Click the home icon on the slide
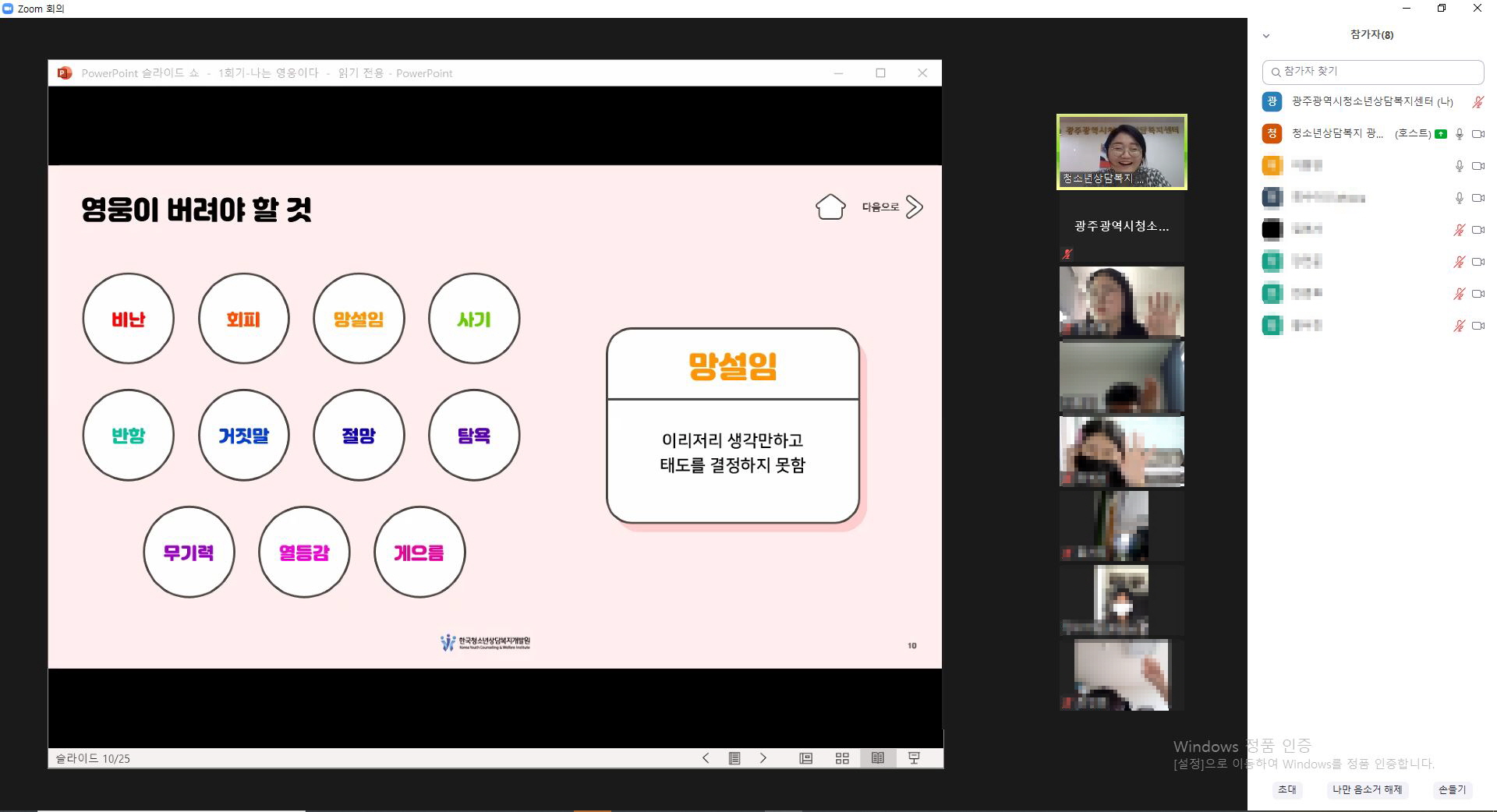Viewport: 1497px width, 812px height. [830, 207]
